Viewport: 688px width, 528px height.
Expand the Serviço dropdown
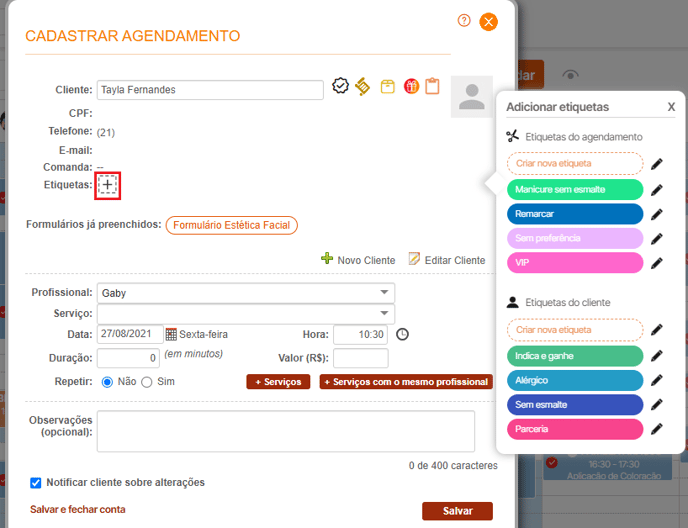tap(245, 314)
